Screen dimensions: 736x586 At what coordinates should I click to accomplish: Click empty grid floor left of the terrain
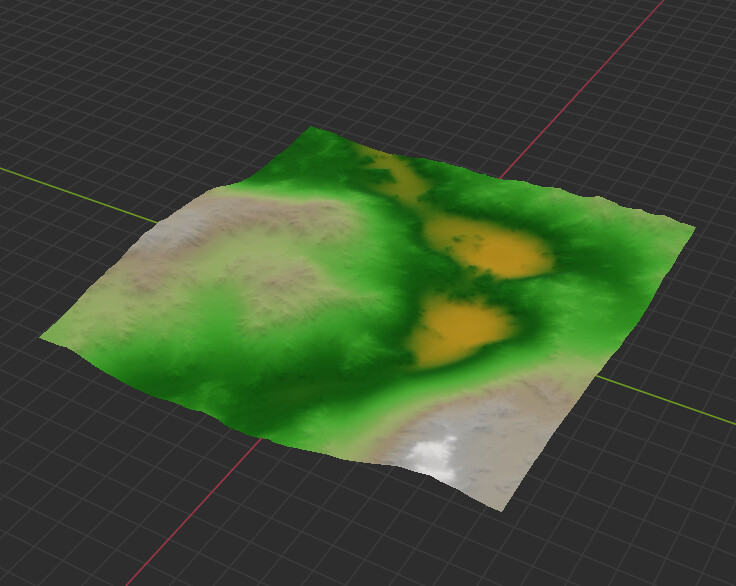point(60,450)
